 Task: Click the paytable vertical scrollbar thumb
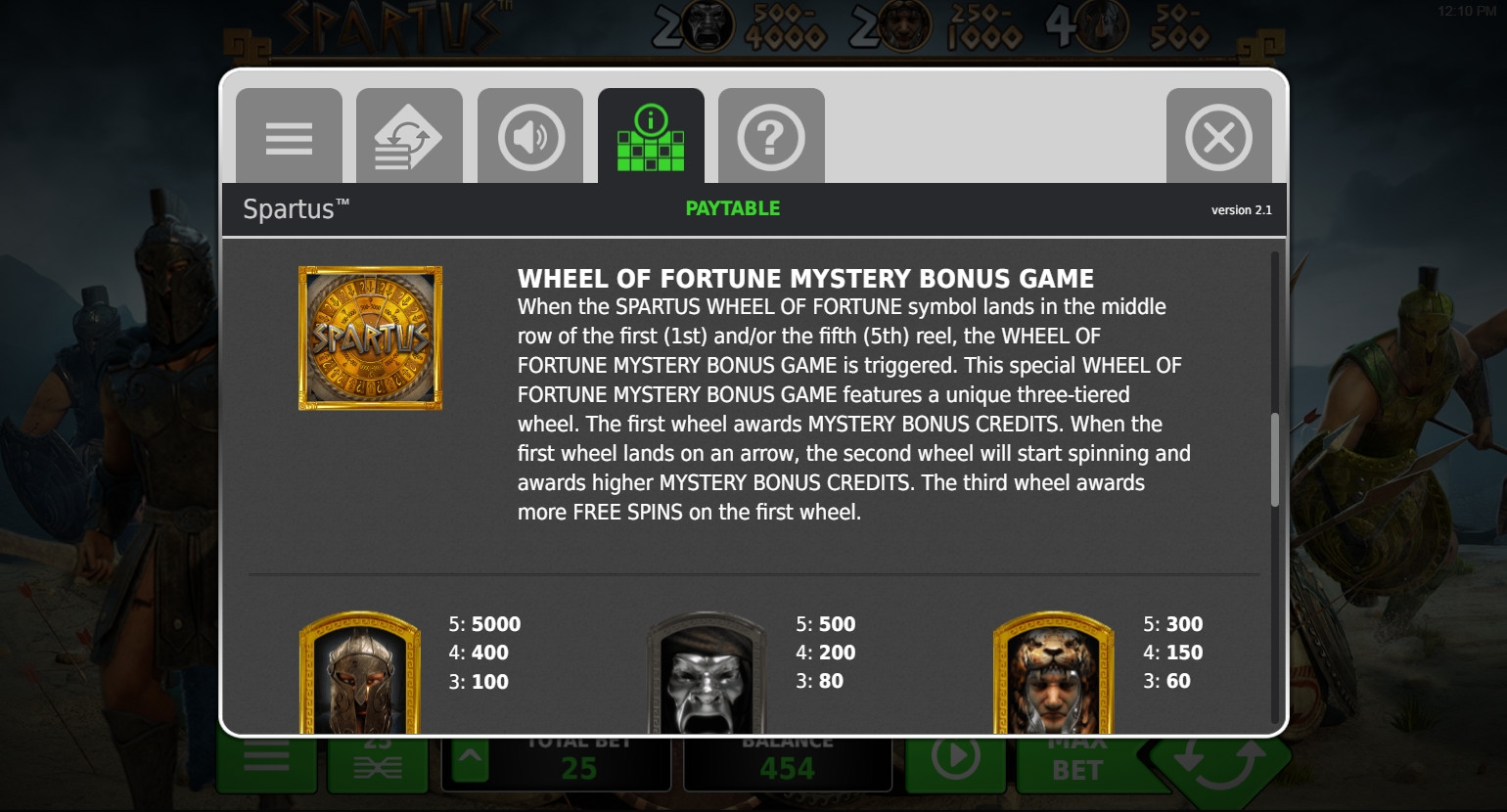1274,460
